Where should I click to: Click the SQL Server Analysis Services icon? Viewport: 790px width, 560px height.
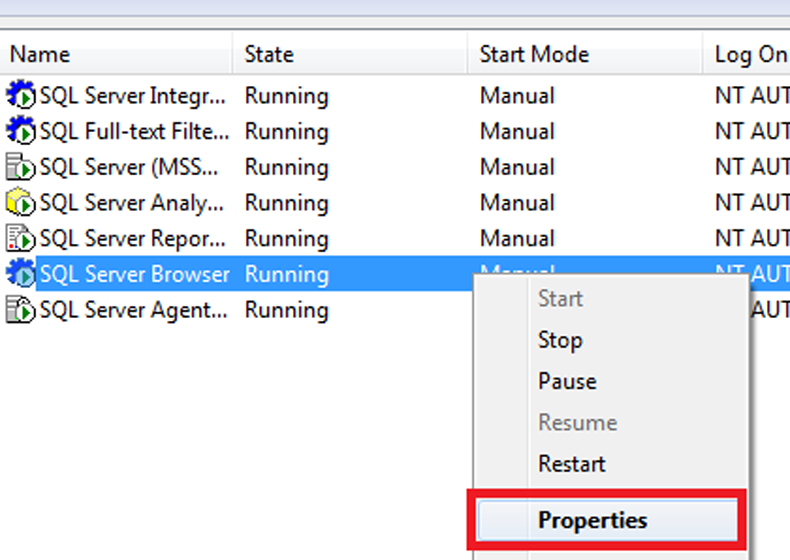[21, 203]
